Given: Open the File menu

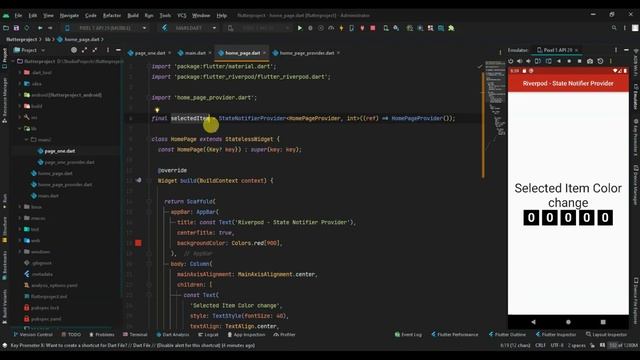Looking at the screenshot, I should [x=18, y=16].
